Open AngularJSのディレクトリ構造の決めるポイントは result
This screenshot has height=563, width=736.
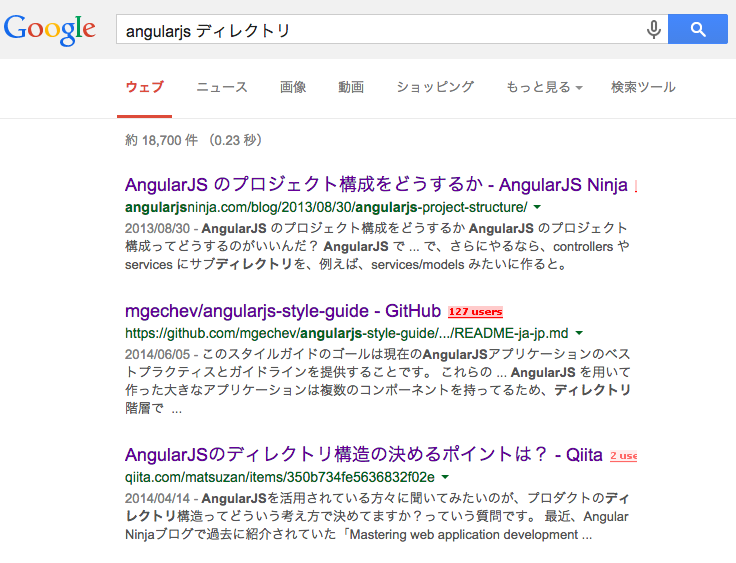pos(363,455)
